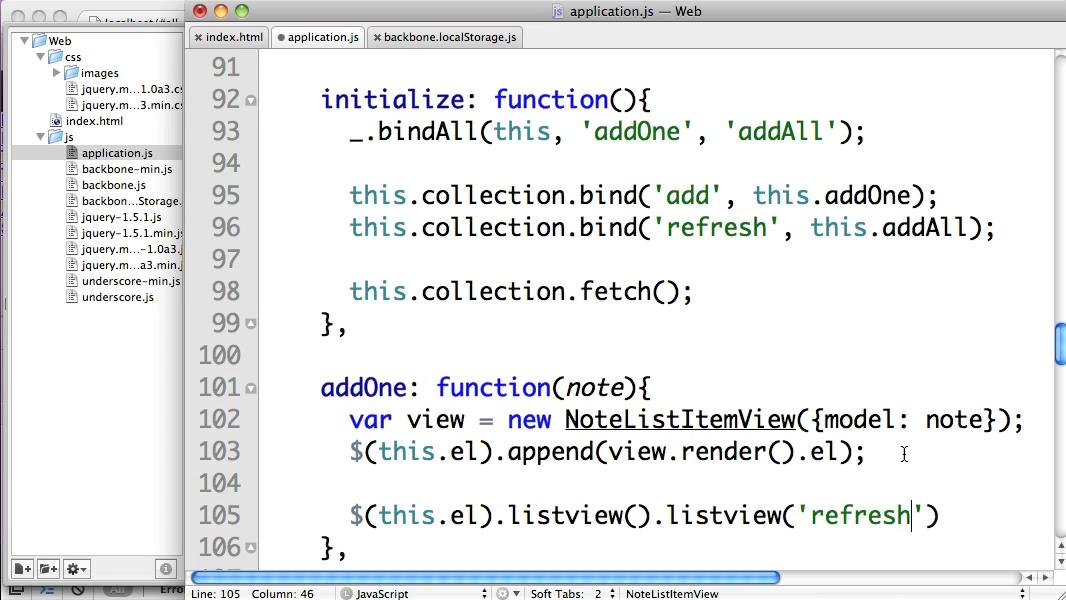This screenshot has width=1066, height=600.
Task: Open jquery.m…1.0a3.css file in tree
Action: [132, 89]
